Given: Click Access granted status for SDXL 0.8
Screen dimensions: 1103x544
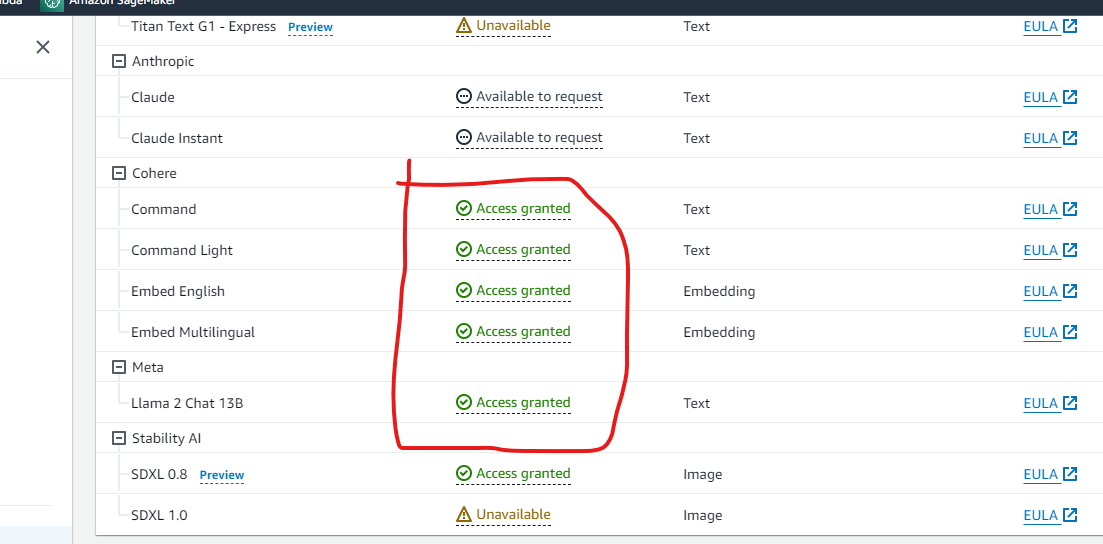Looking at the screenshot, I should click(513, 474).
